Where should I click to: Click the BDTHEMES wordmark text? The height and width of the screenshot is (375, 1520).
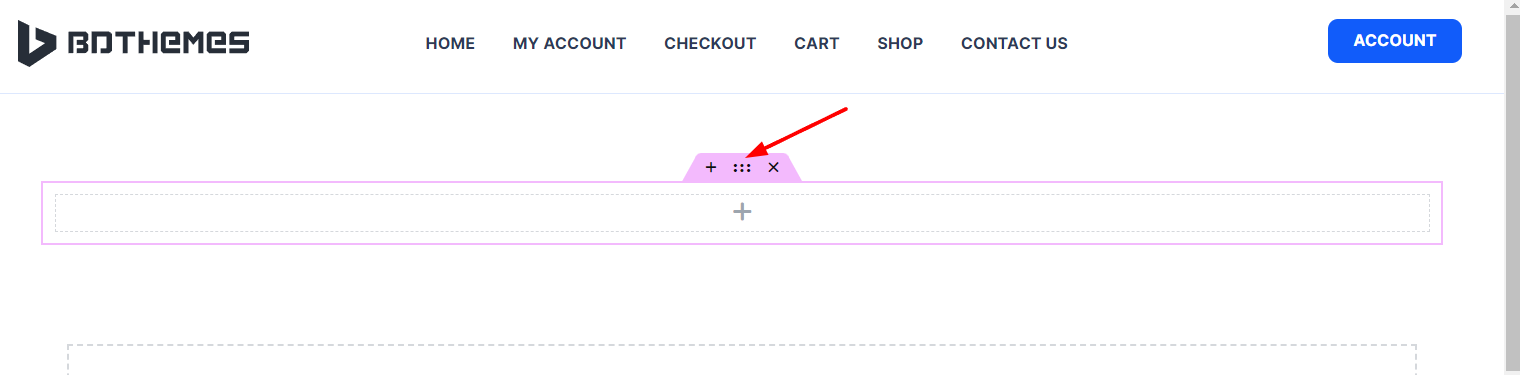click(158, 43)
